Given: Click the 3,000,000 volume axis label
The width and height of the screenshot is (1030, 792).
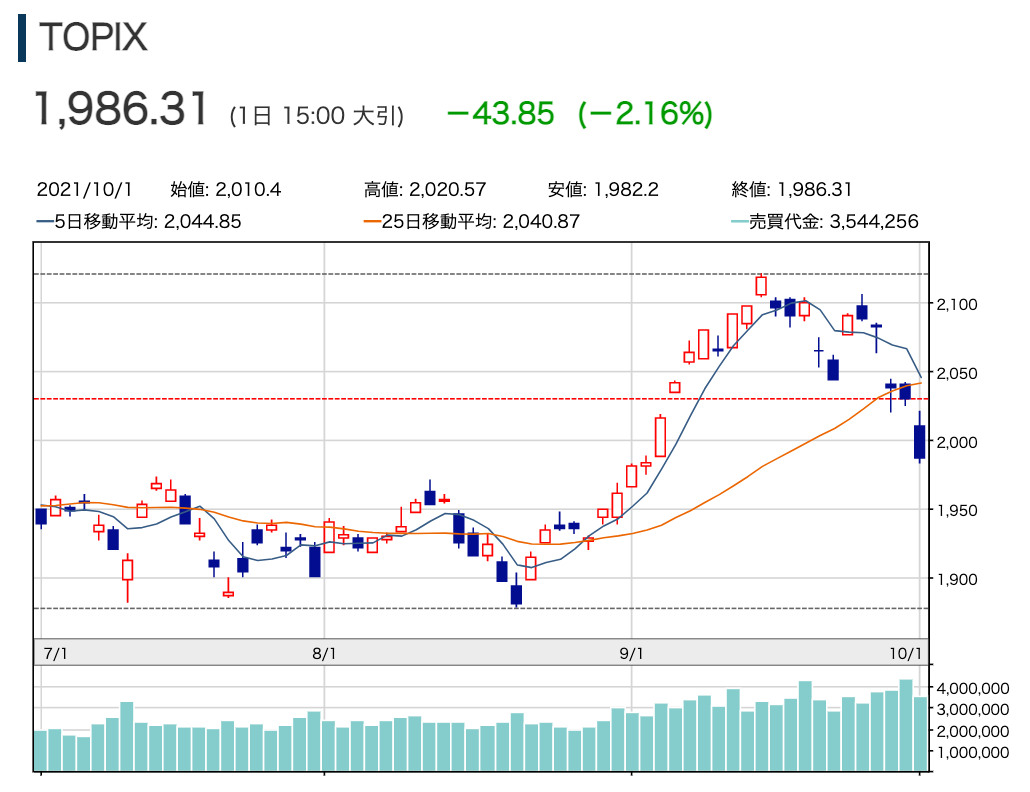Looking at the screenshot, I should pyautogui.click(x=973, y=709).
